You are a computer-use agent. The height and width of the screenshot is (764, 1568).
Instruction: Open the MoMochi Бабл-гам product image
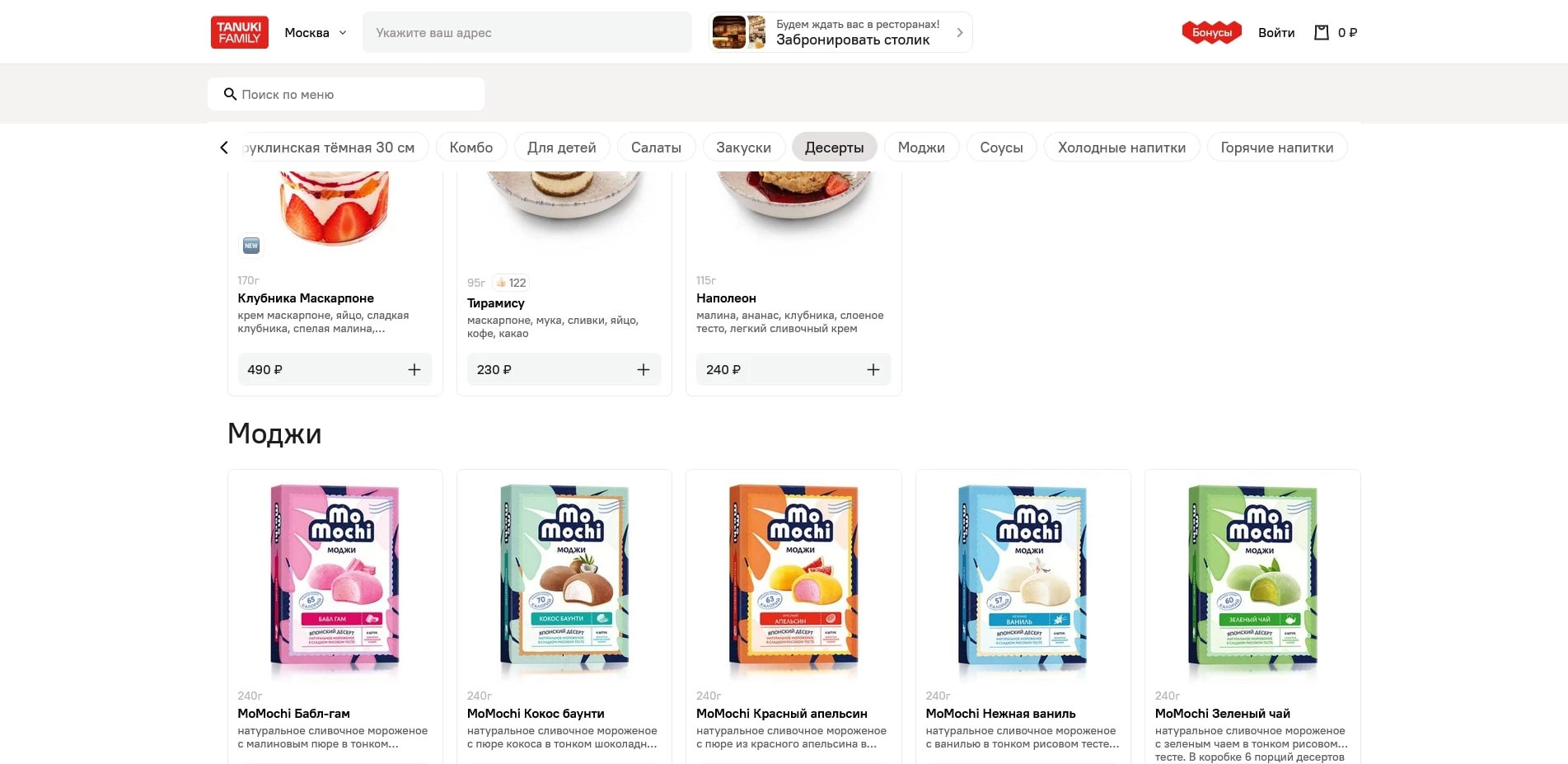(335, 575)
